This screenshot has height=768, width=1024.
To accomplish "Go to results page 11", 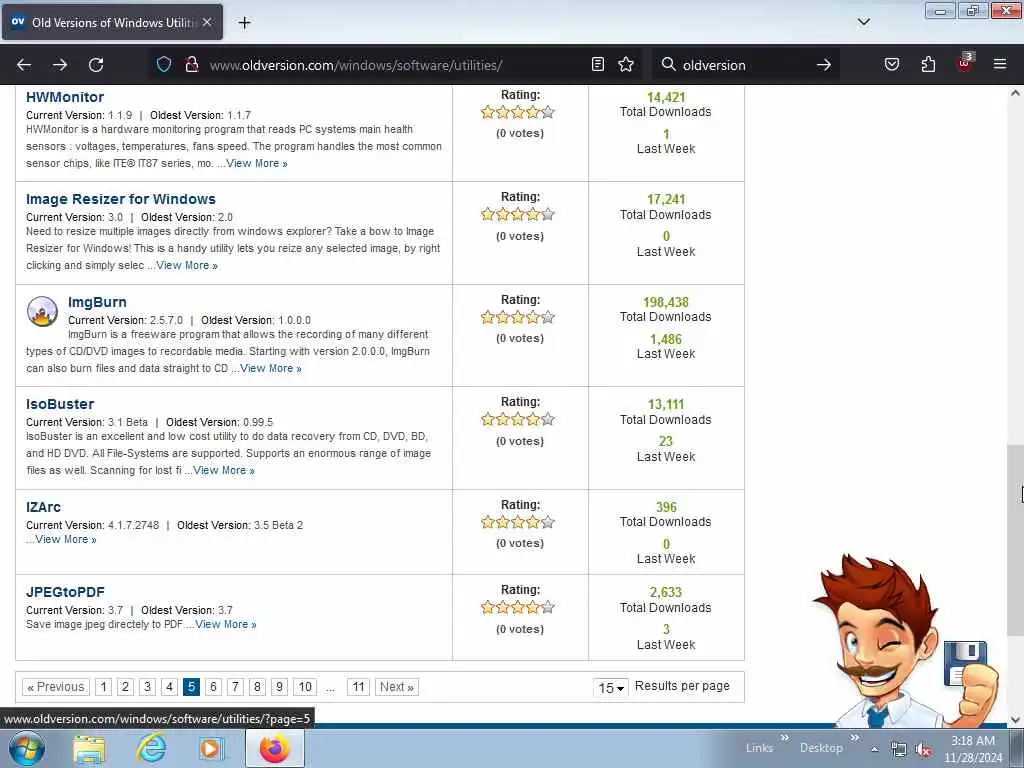I will pyautogui.click(x=358, y=687).
